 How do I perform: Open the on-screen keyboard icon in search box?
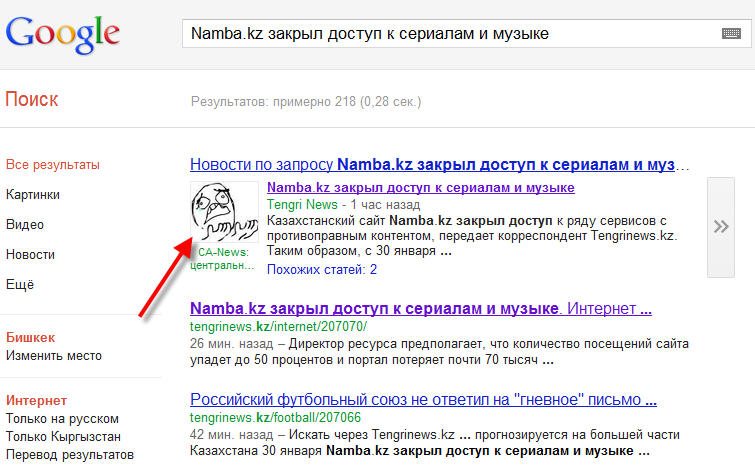tap(731, 34)
